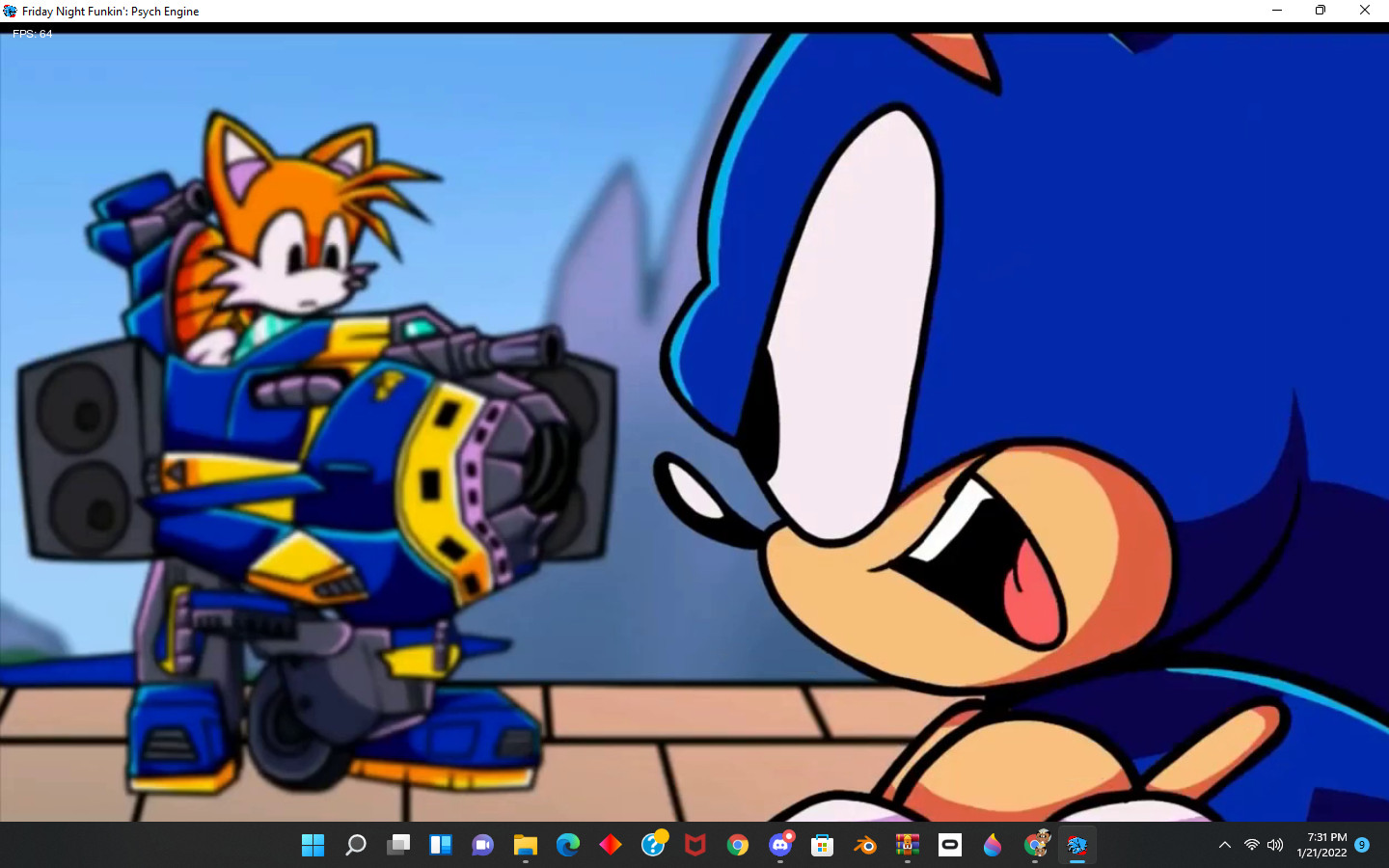The width and height of the screenshot is (1389, 868).
Task: Open the Microsoft Store
Action: 822,846
